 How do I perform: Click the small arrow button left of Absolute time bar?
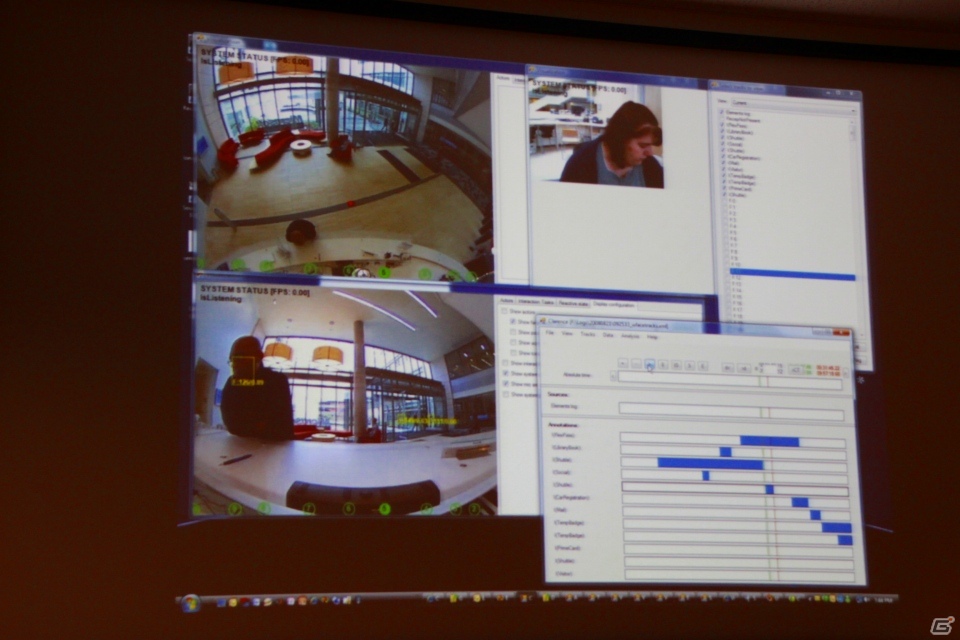coord(613,376)
